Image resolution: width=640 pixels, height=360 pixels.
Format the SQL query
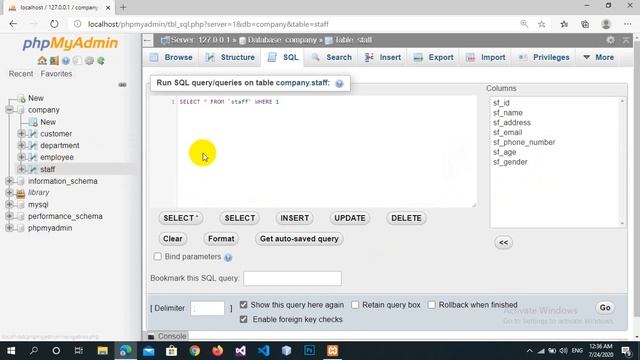[221, 239]
